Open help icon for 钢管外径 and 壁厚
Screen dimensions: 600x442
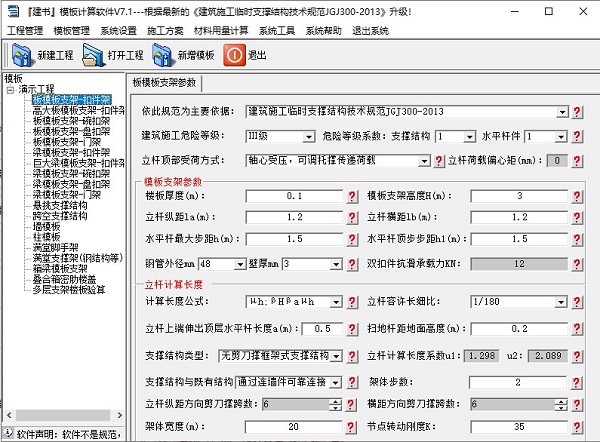(352, 264)
